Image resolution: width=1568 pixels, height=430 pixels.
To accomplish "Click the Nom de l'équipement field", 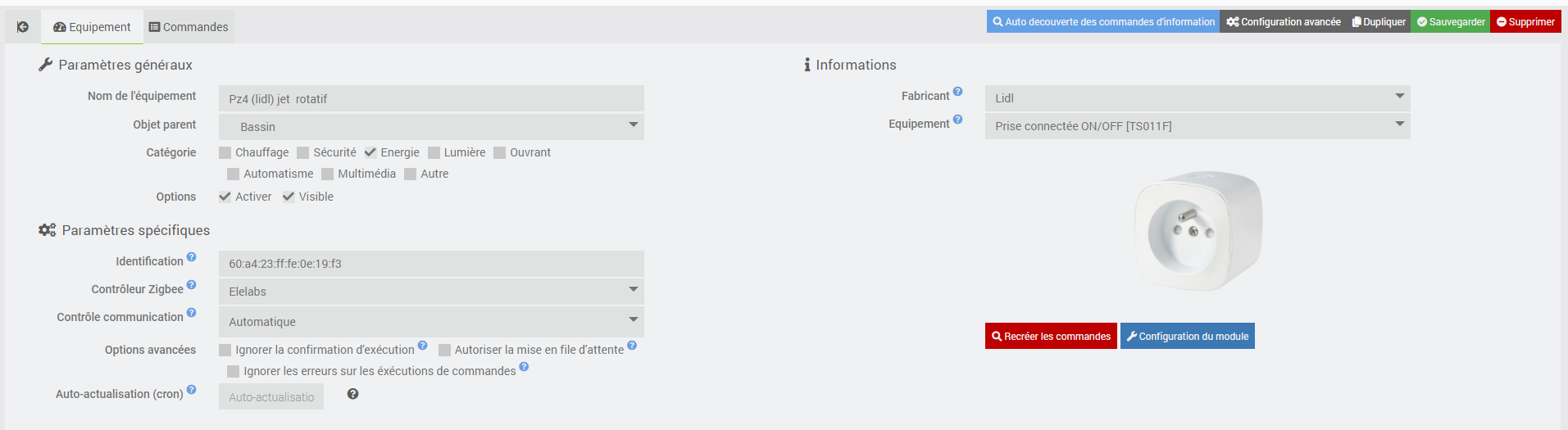I will point(431,99).
